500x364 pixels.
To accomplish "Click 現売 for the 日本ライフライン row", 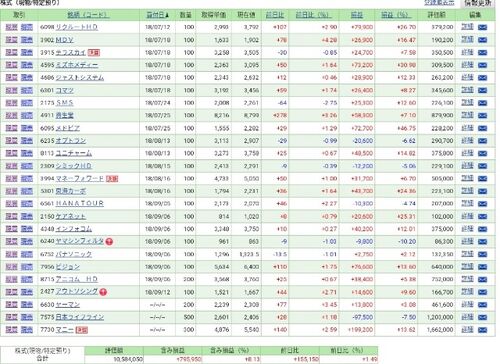I will pyautogui.click(x=27, y=317).
